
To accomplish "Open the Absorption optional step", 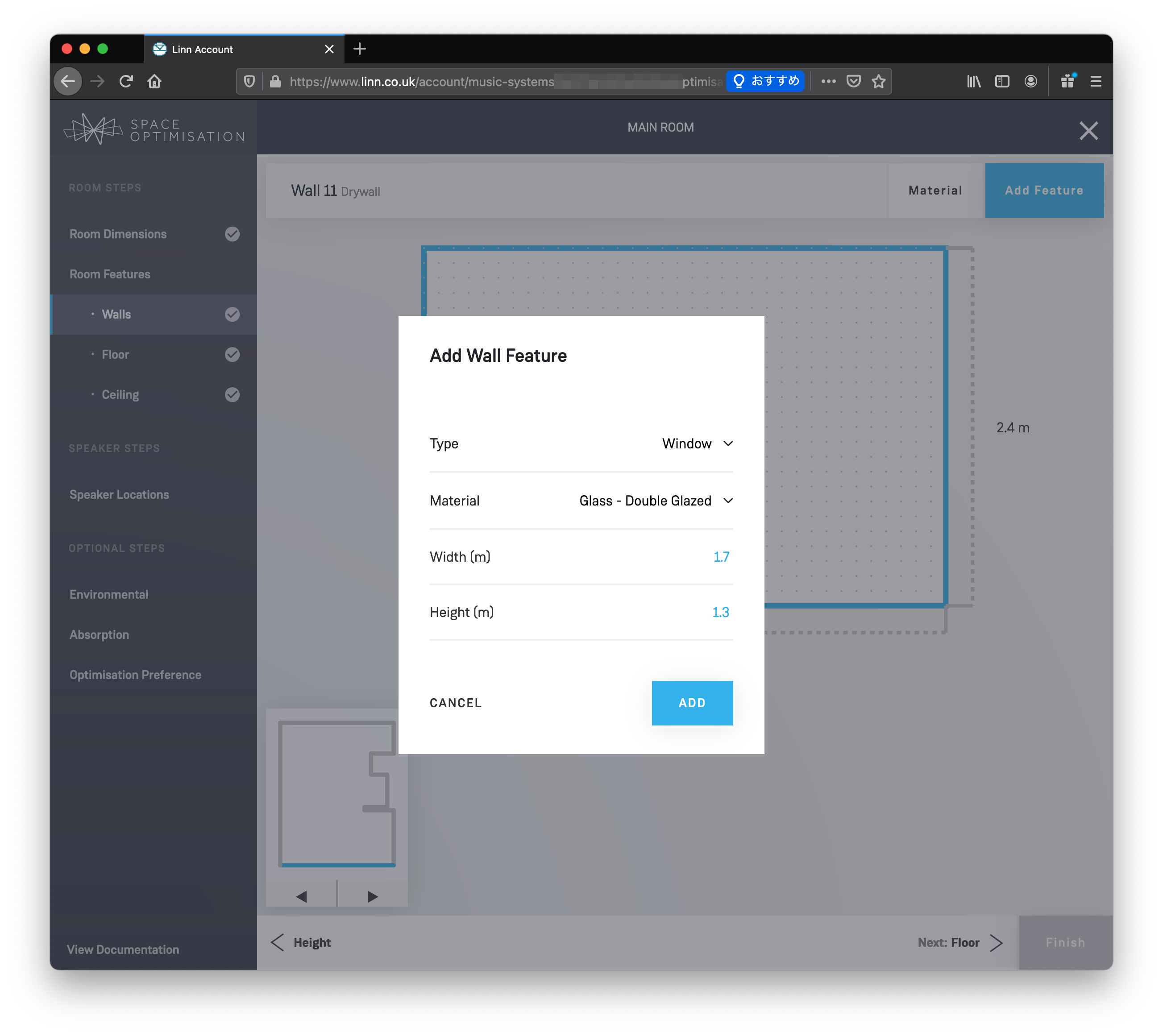I will click(x=99, y=635).
